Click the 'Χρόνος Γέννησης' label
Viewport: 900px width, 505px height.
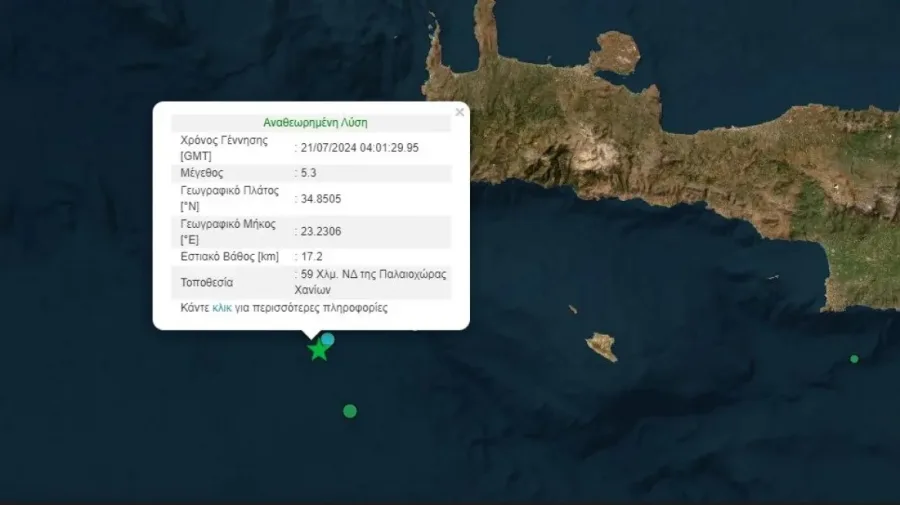point(224,140)
